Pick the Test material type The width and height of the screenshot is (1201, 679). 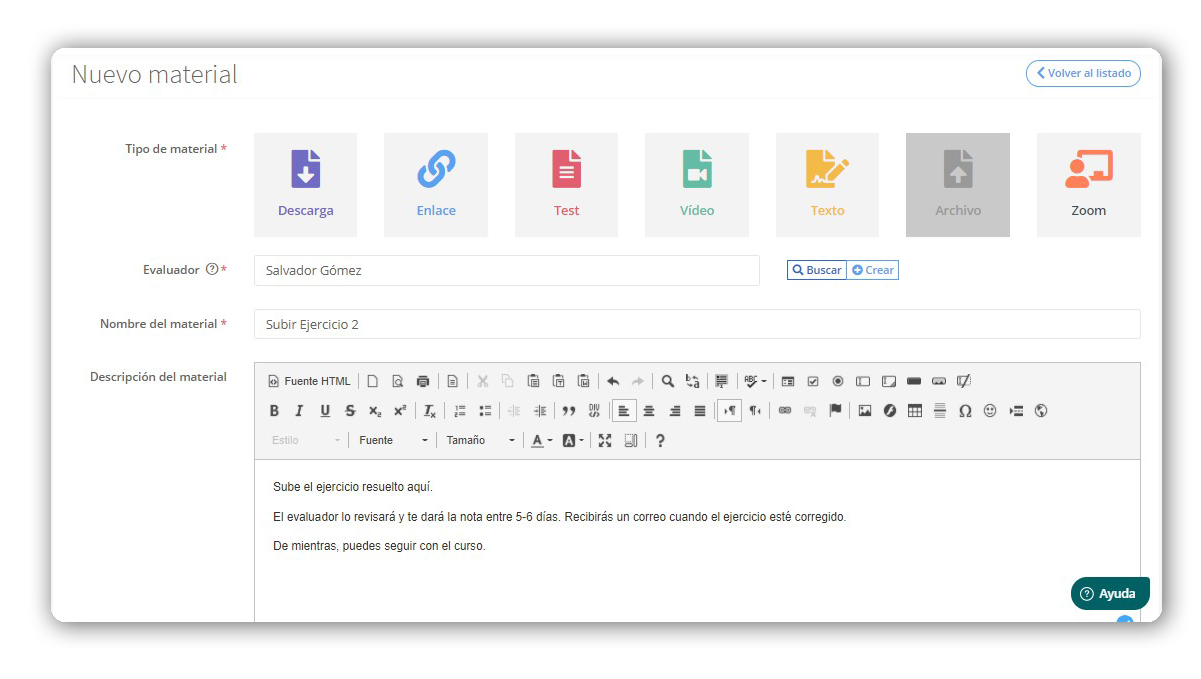tap(566, 184)
